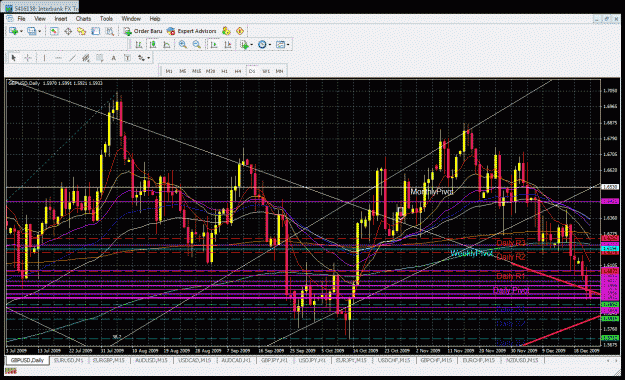The height and width of the screenshot is (380, 625).
Task: Expand the Indicators dropdown arrow
Action: [252, 45]
